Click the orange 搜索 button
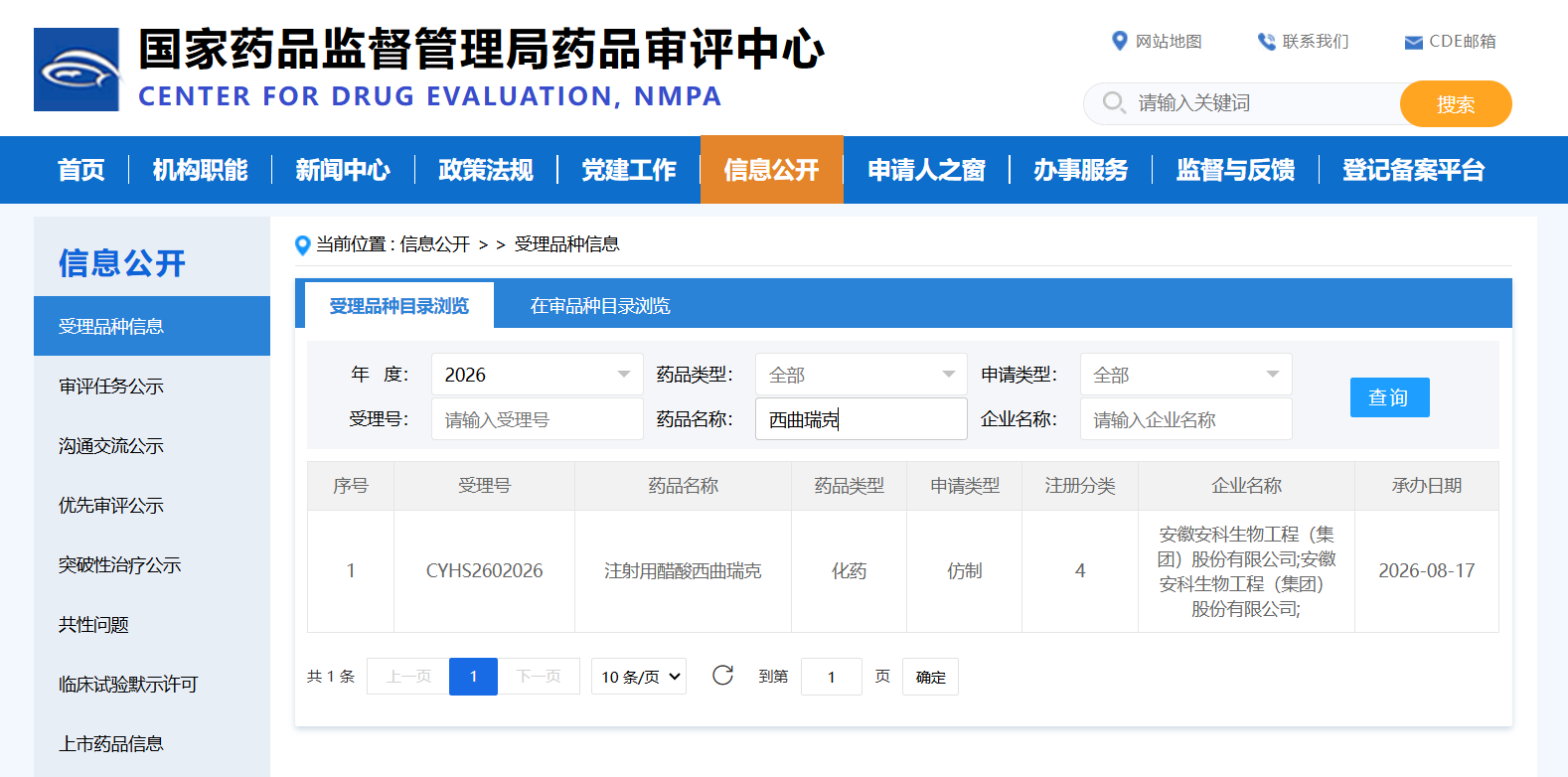This screenshot has width=1568, height=777. (x=1456, y=104)
